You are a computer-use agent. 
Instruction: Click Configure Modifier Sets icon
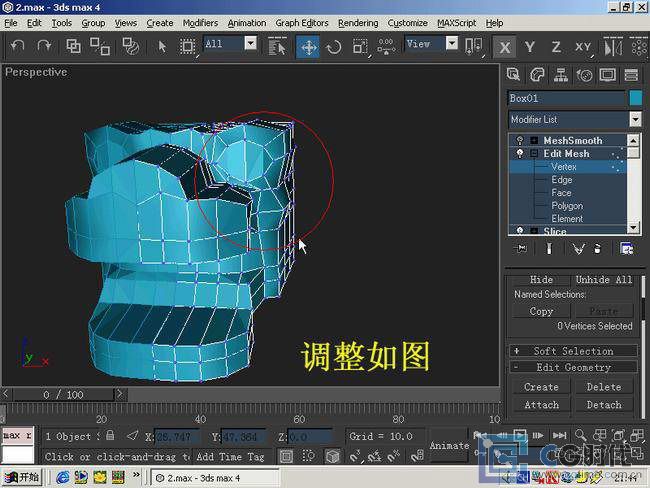(626, 248)
